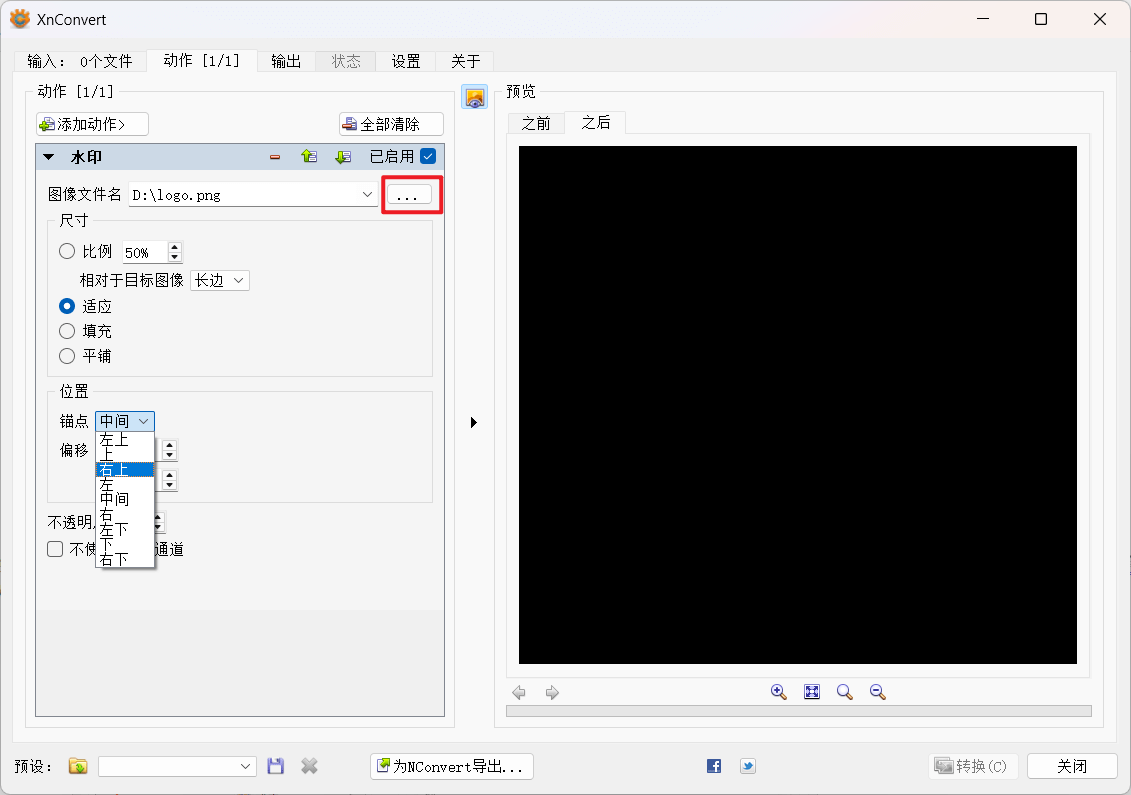Viewport: 1131px width, 795px height.
Task: Delete the preset with the gray X icon
Action: (309, 766)
